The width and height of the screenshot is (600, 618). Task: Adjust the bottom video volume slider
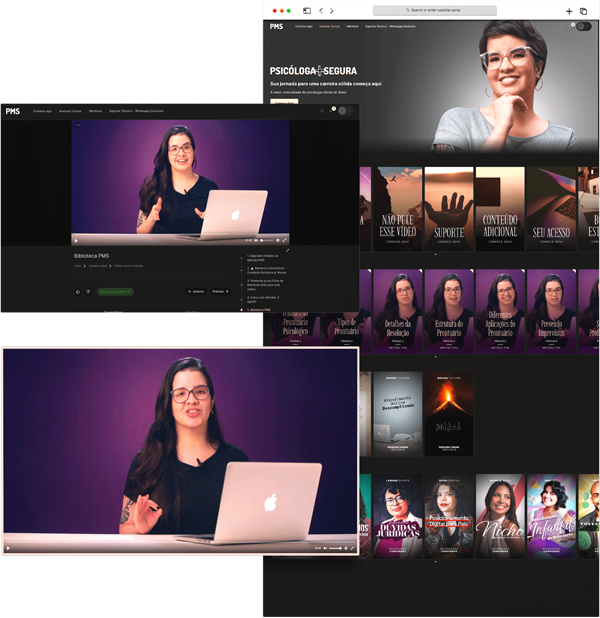[335, 548]
